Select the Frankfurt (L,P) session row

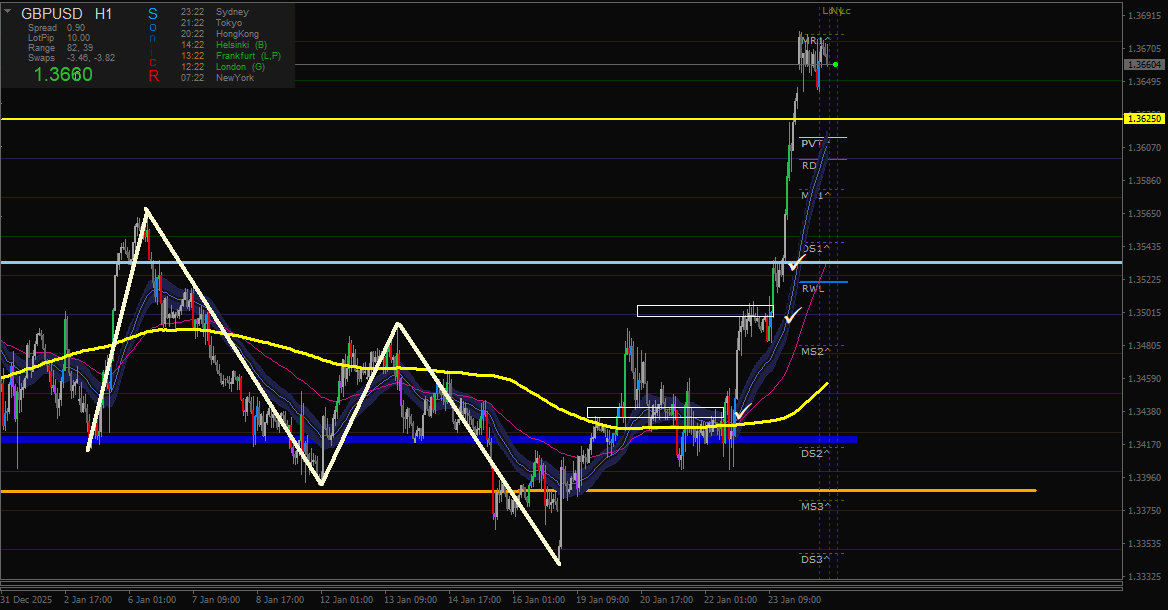coord(231,56)
